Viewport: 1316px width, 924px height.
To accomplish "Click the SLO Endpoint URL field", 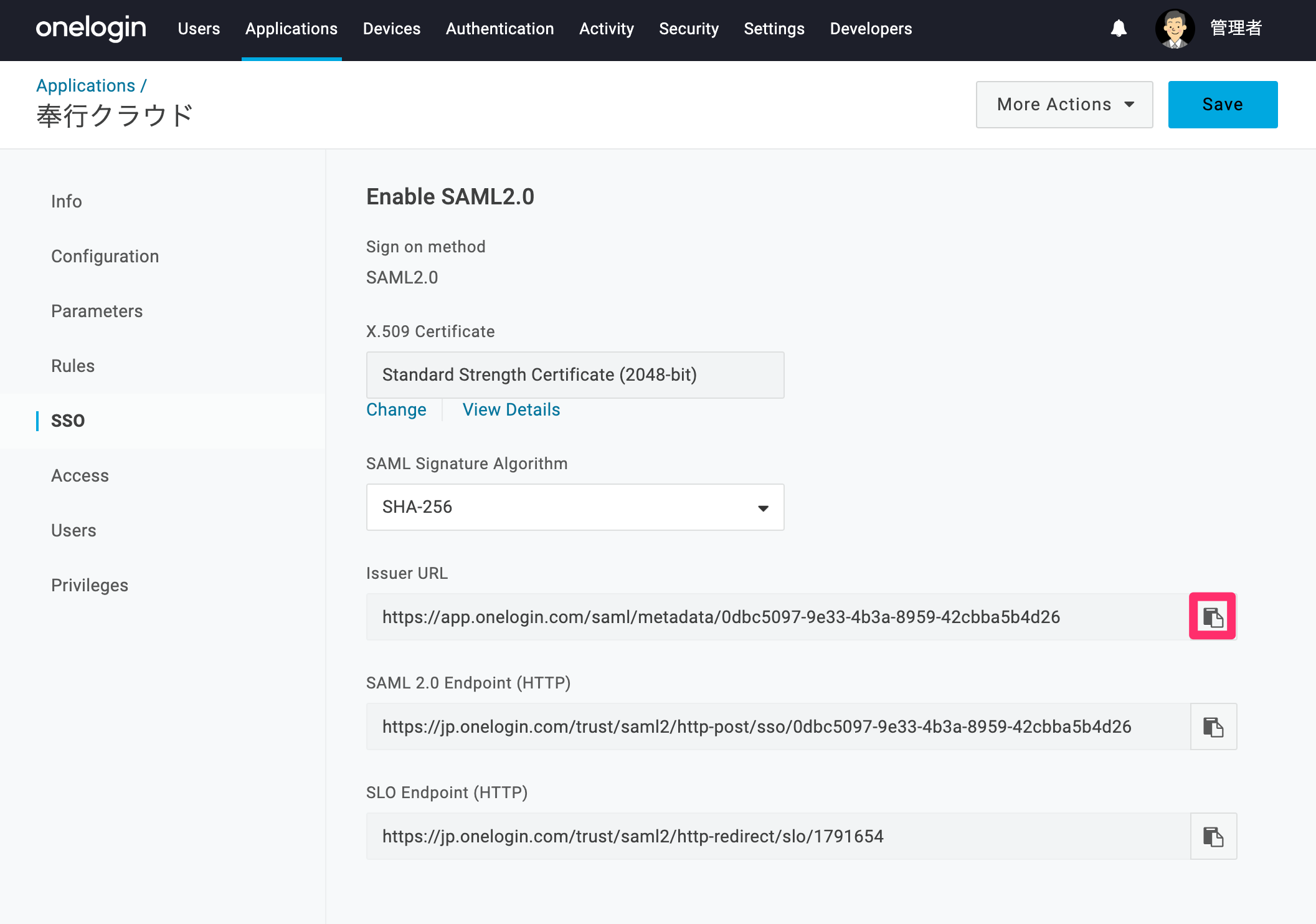I will click(778, 836).
